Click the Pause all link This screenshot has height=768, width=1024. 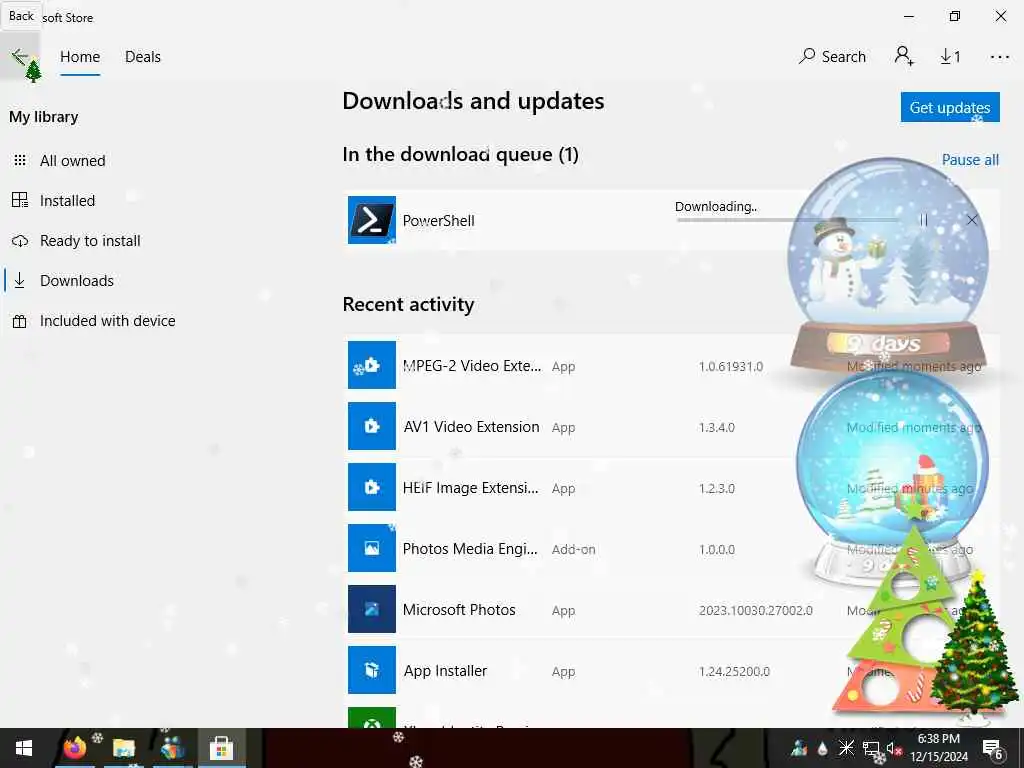click(970, 159)
